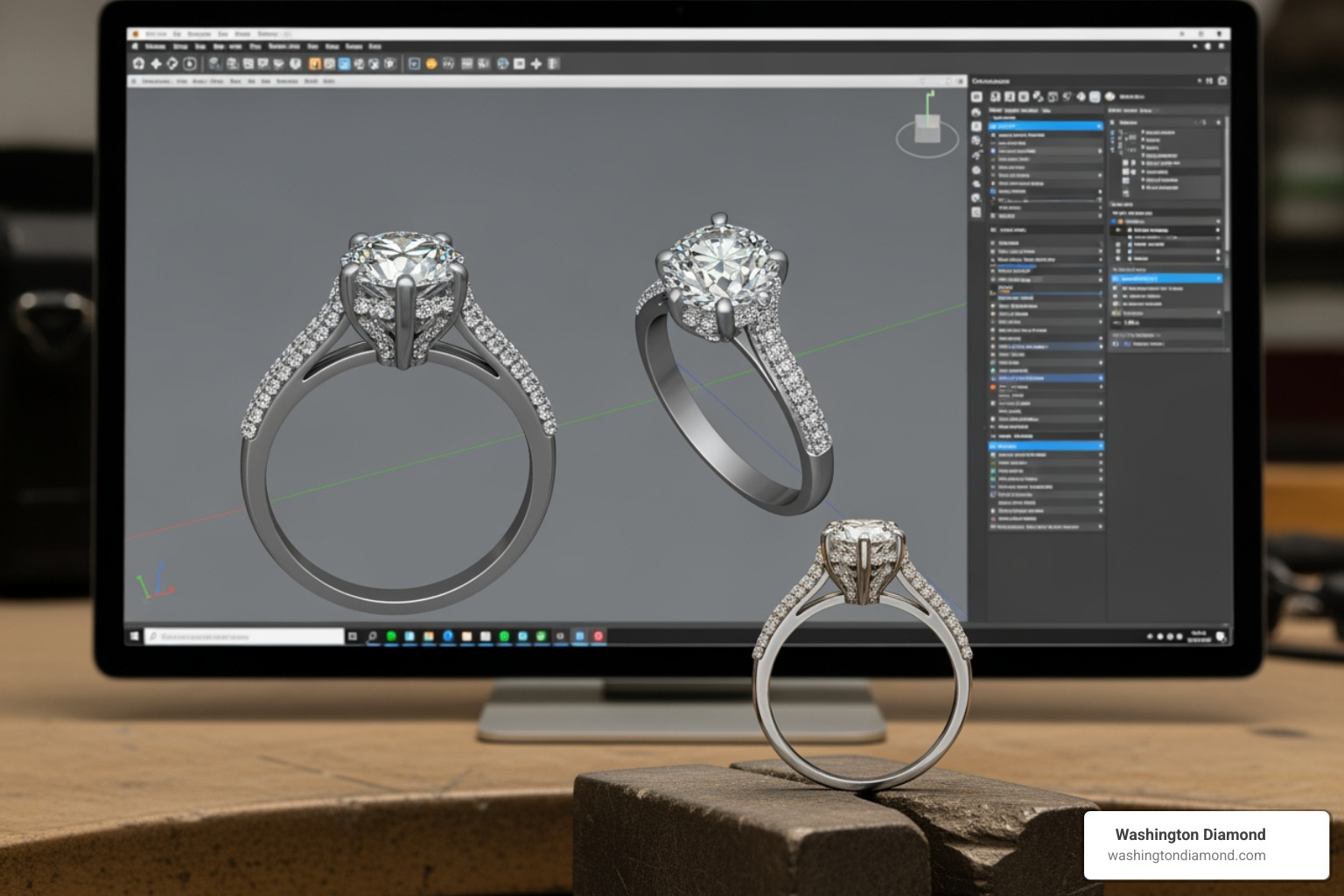Viewport: 1344px width, 896px height.
Task: Select the orange highlighted toolbar tool
Action: [315, 63]
